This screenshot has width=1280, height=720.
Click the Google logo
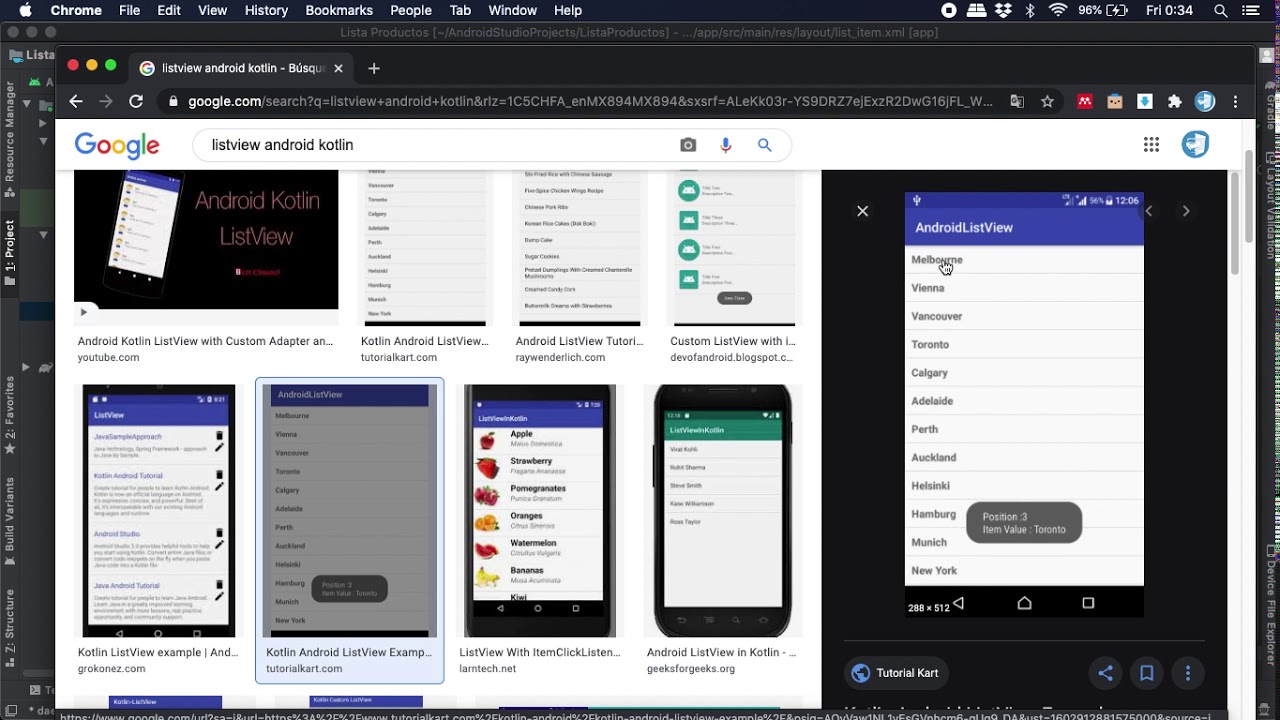tap(117, 146)
